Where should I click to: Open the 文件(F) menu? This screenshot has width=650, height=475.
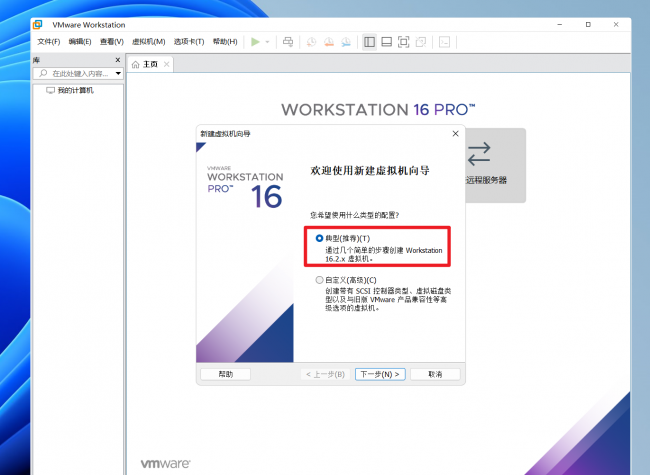coord(49,42)
